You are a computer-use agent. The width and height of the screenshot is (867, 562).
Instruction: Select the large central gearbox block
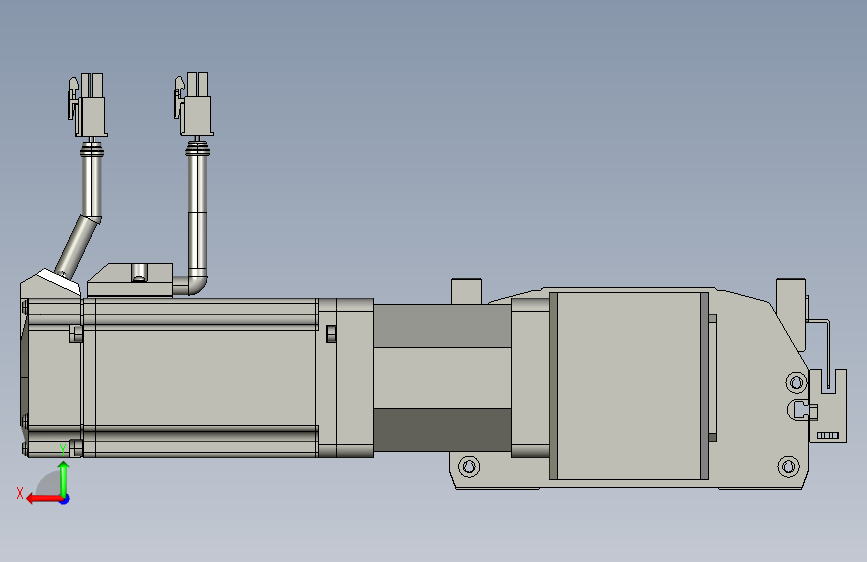629,386
